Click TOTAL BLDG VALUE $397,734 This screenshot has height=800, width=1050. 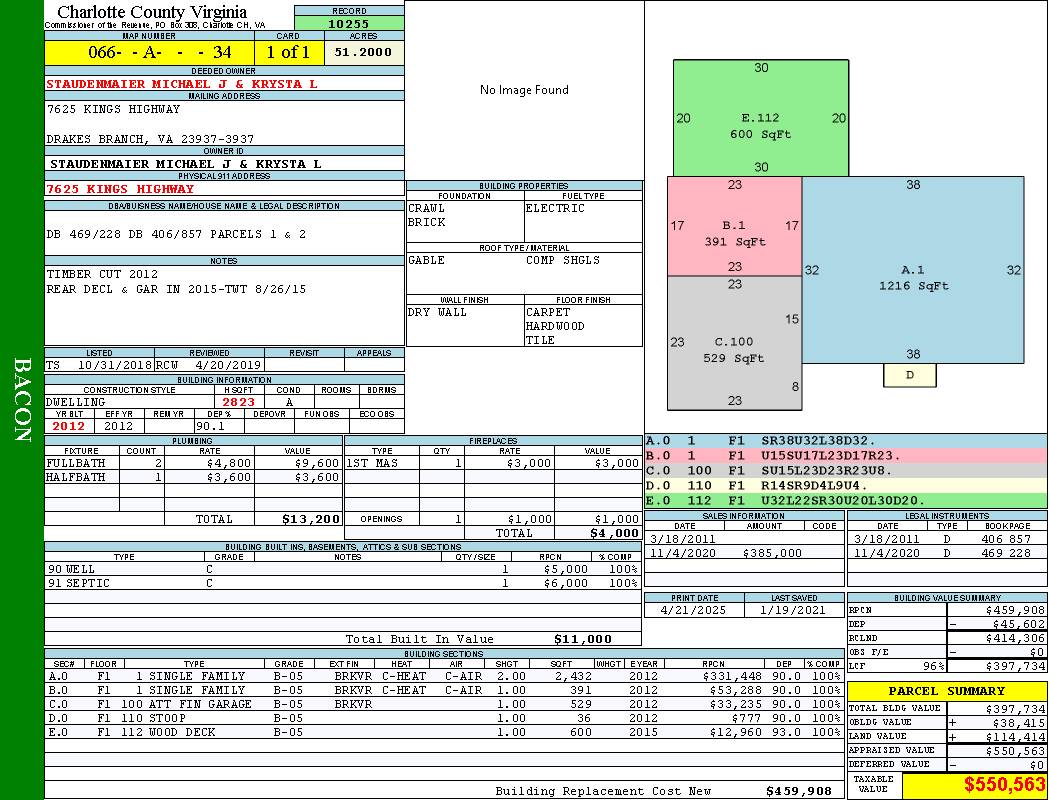tap(1015, 709)
